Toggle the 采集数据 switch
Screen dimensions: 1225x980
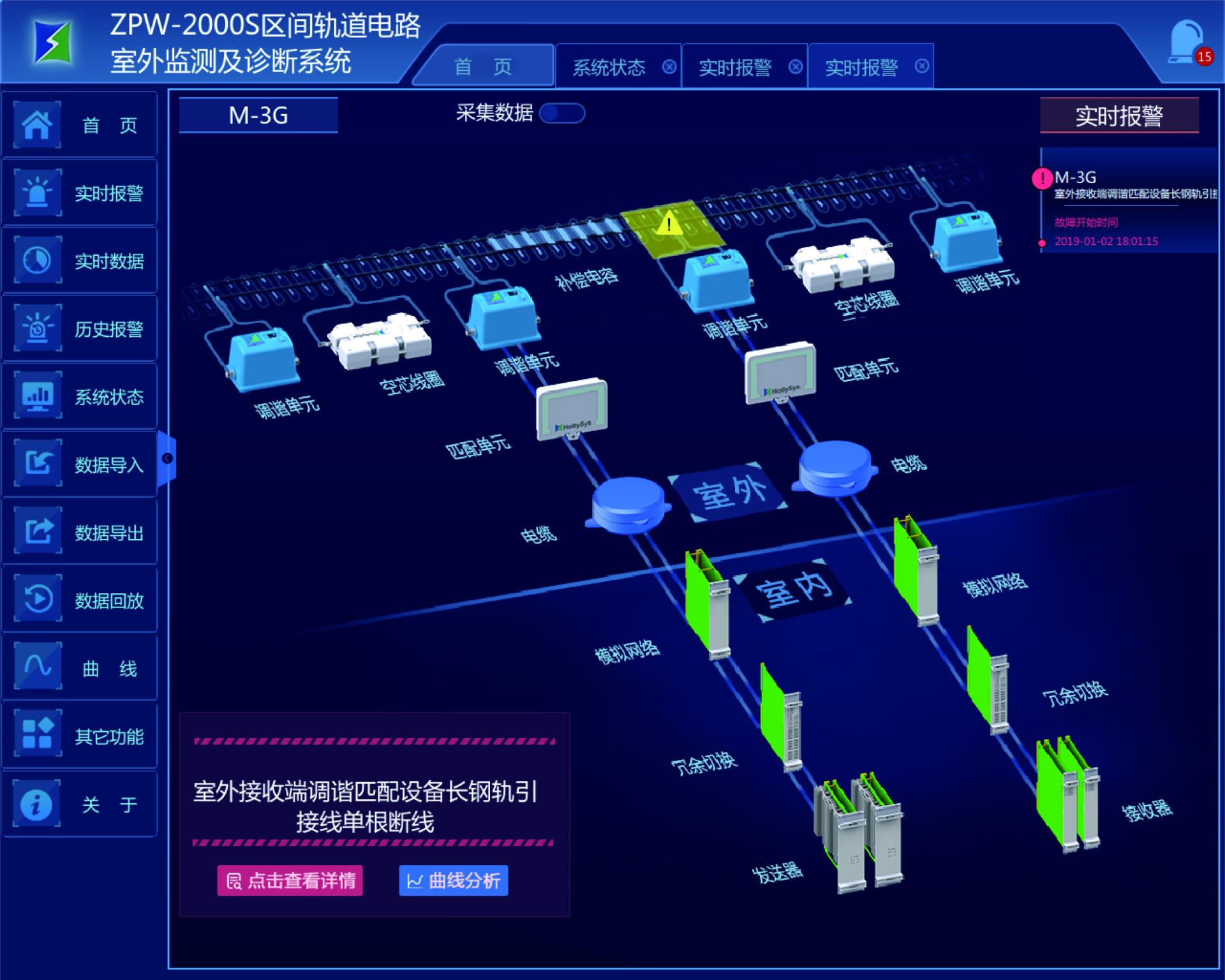562,114
